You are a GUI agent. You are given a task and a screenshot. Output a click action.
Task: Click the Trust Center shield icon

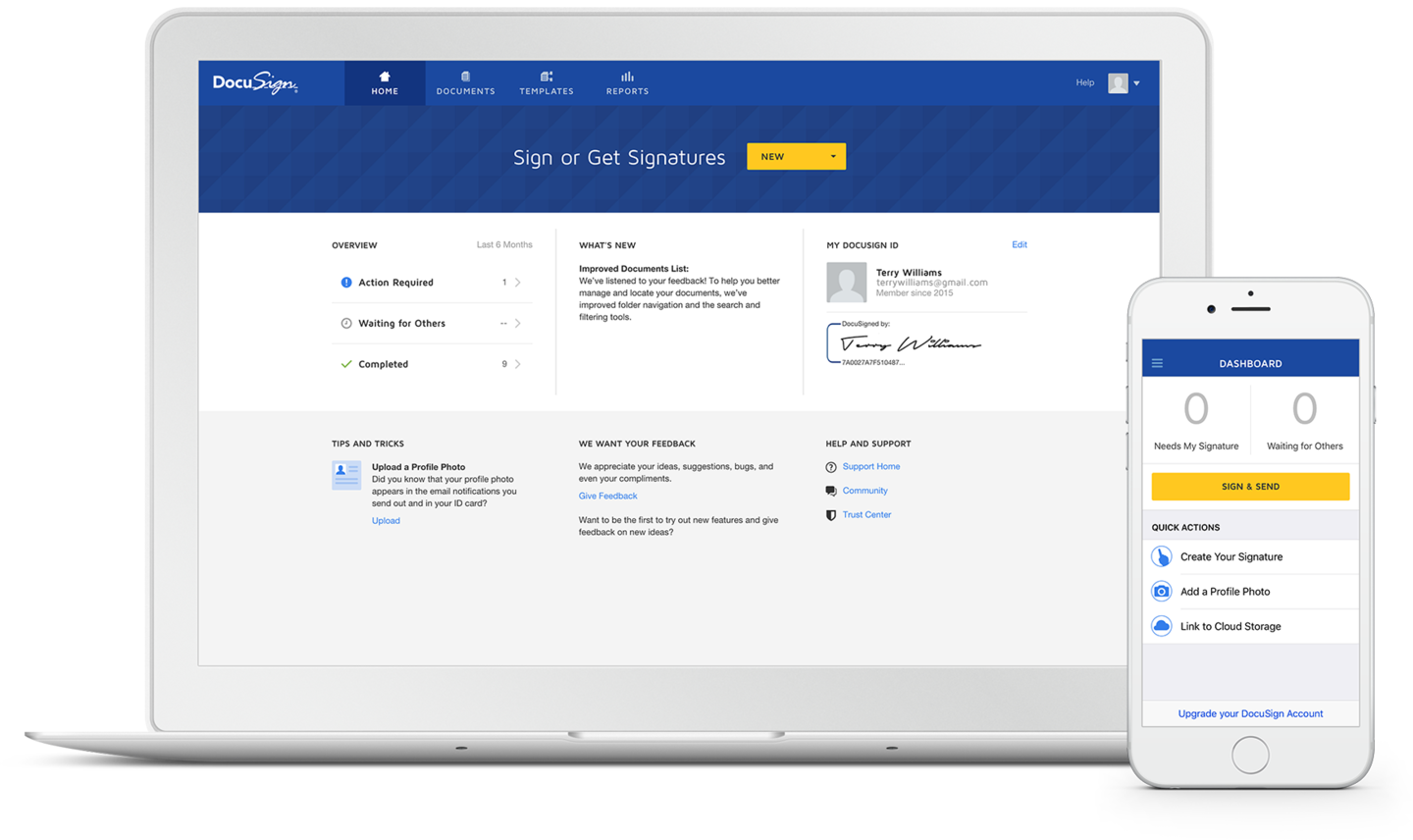coord(830,513)
